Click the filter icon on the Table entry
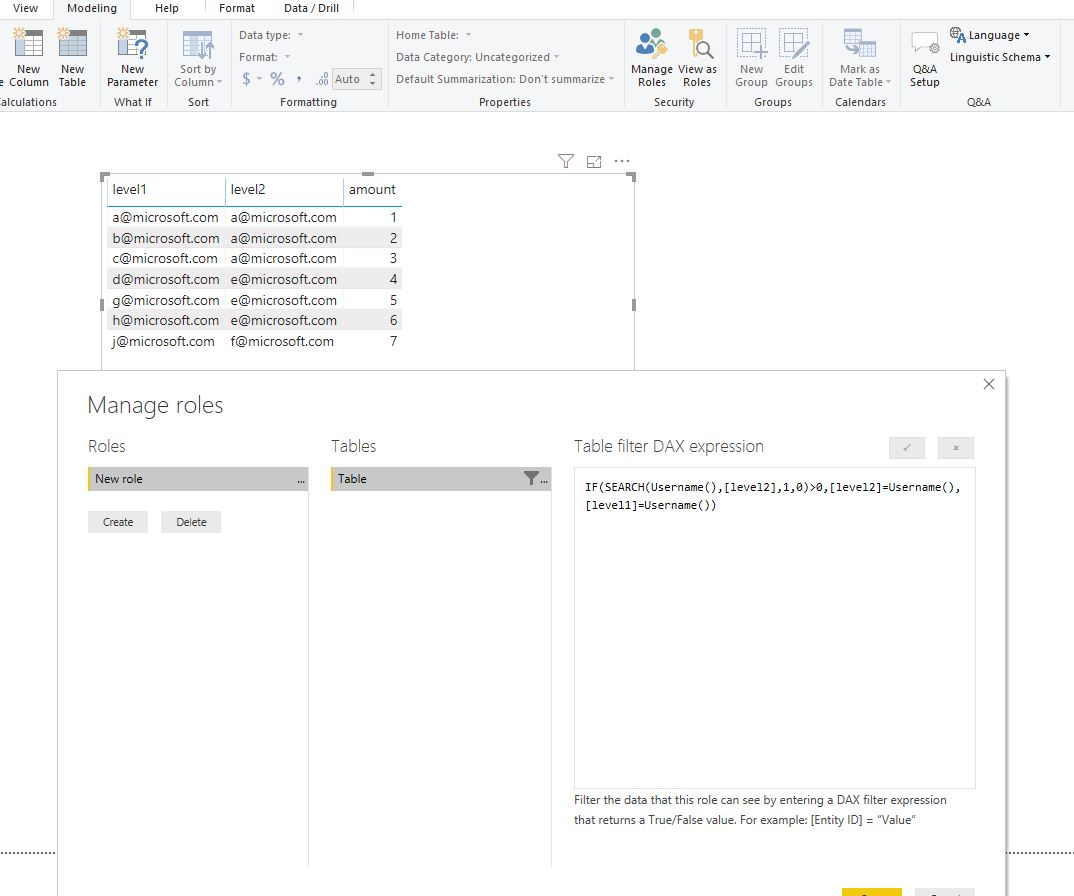This screenshot has height=896, width=1074. [531, 478]
